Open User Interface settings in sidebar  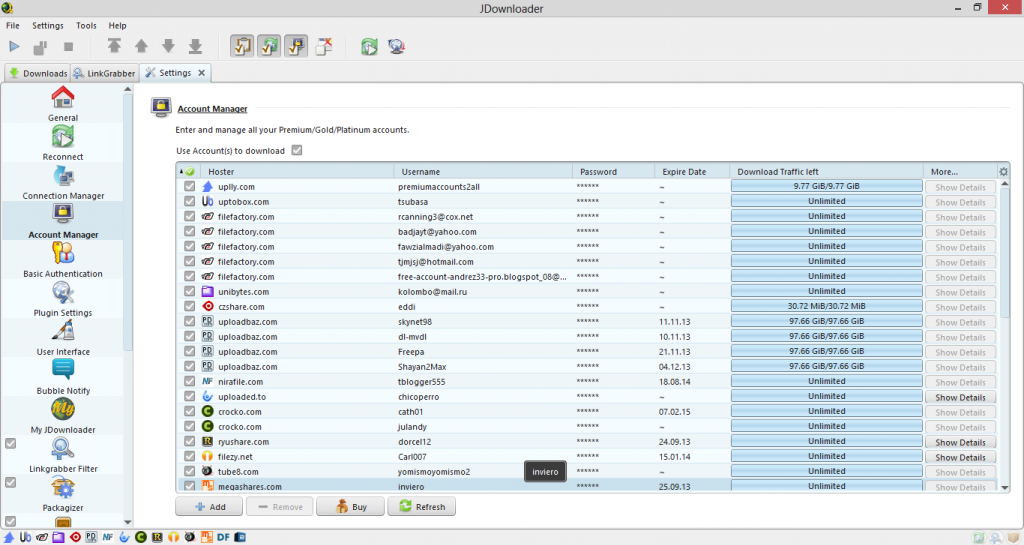(63, 338)
